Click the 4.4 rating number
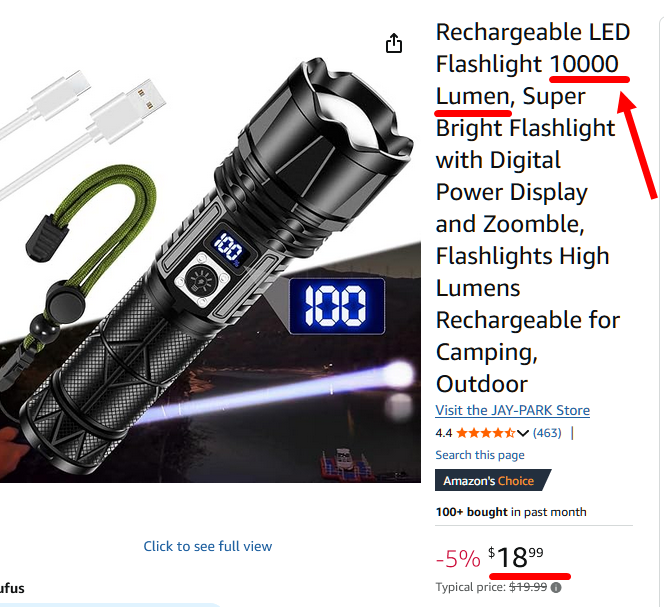The height and width of the screenshot is (607, 664). pyautogui.click(x=443, y=433)
